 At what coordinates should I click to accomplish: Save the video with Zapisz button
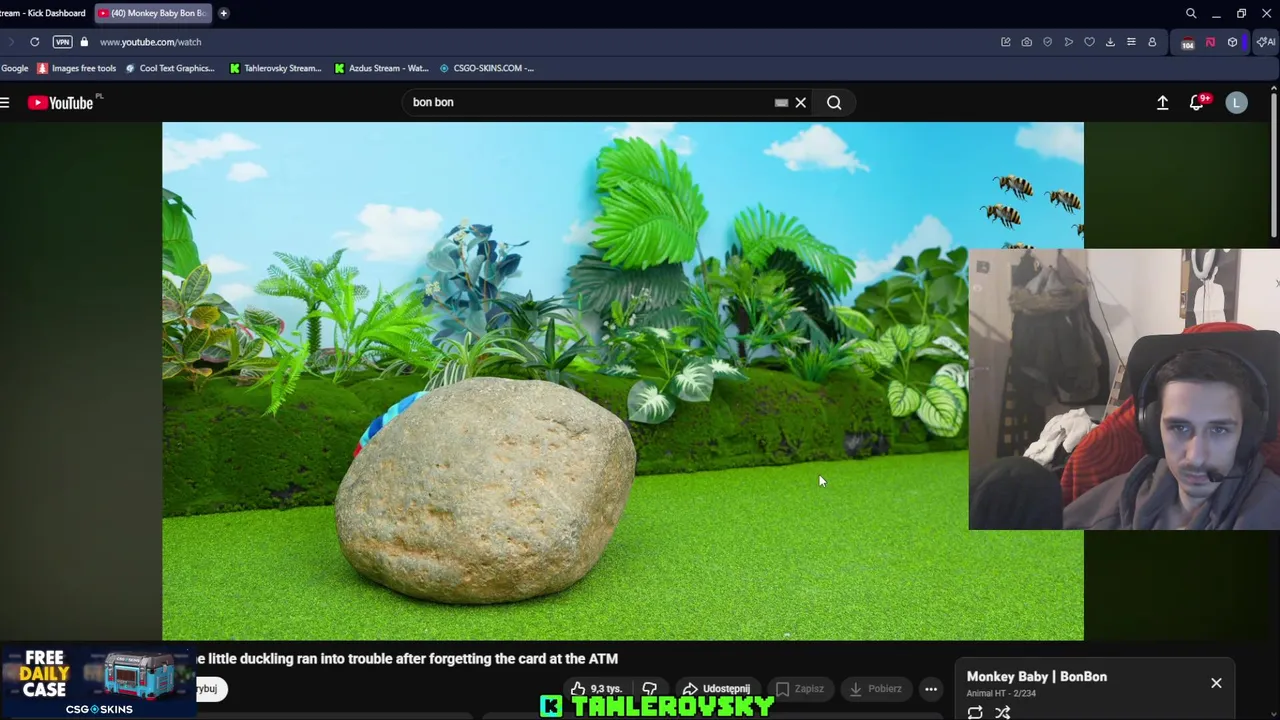coord(800,688)
